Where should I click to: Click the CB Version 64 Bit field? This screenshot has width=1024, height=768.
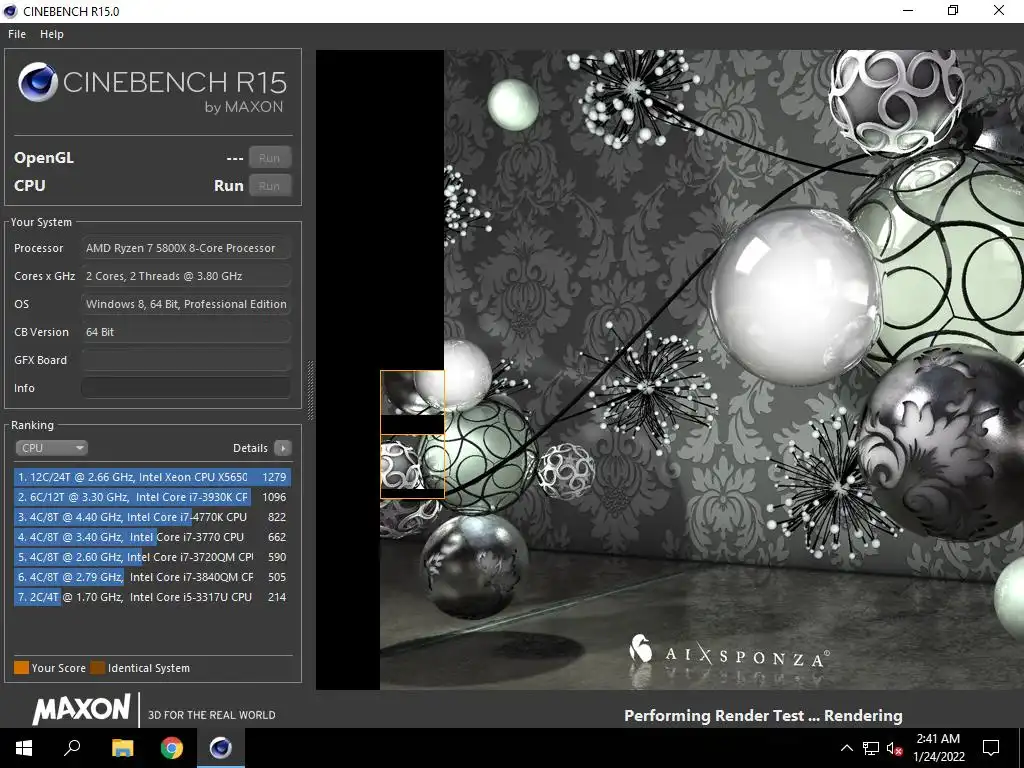186,332
